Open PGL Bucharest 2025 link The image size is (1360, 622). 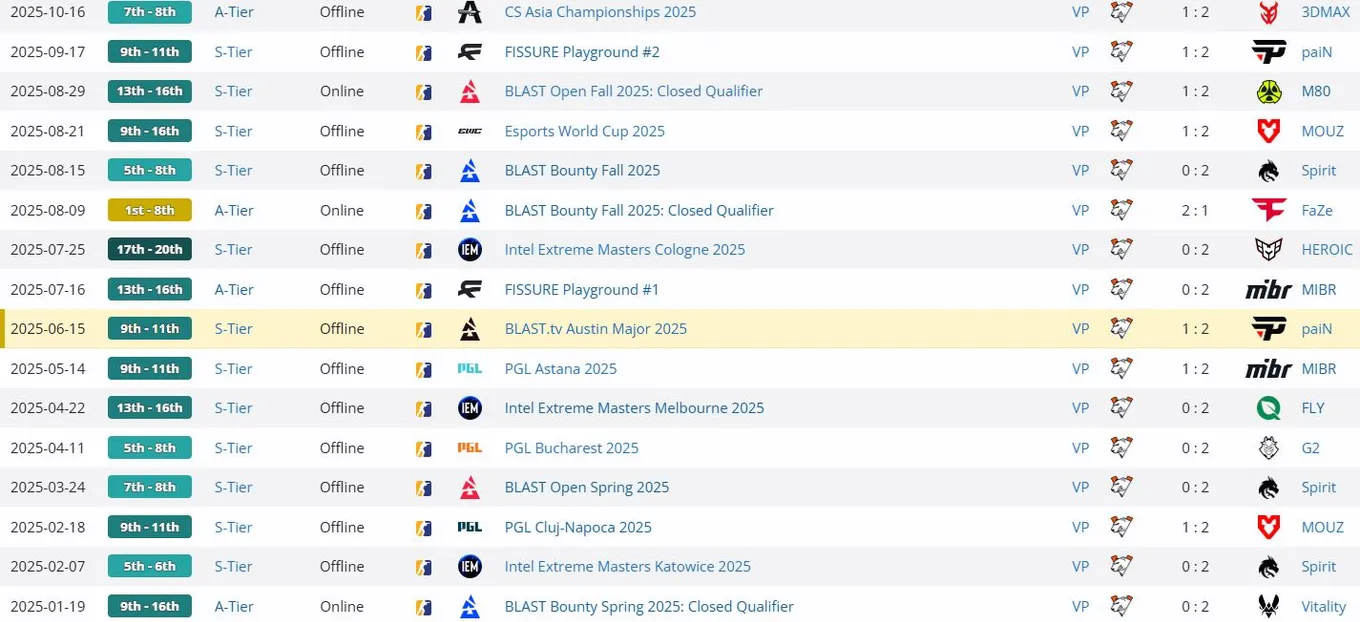572,448
